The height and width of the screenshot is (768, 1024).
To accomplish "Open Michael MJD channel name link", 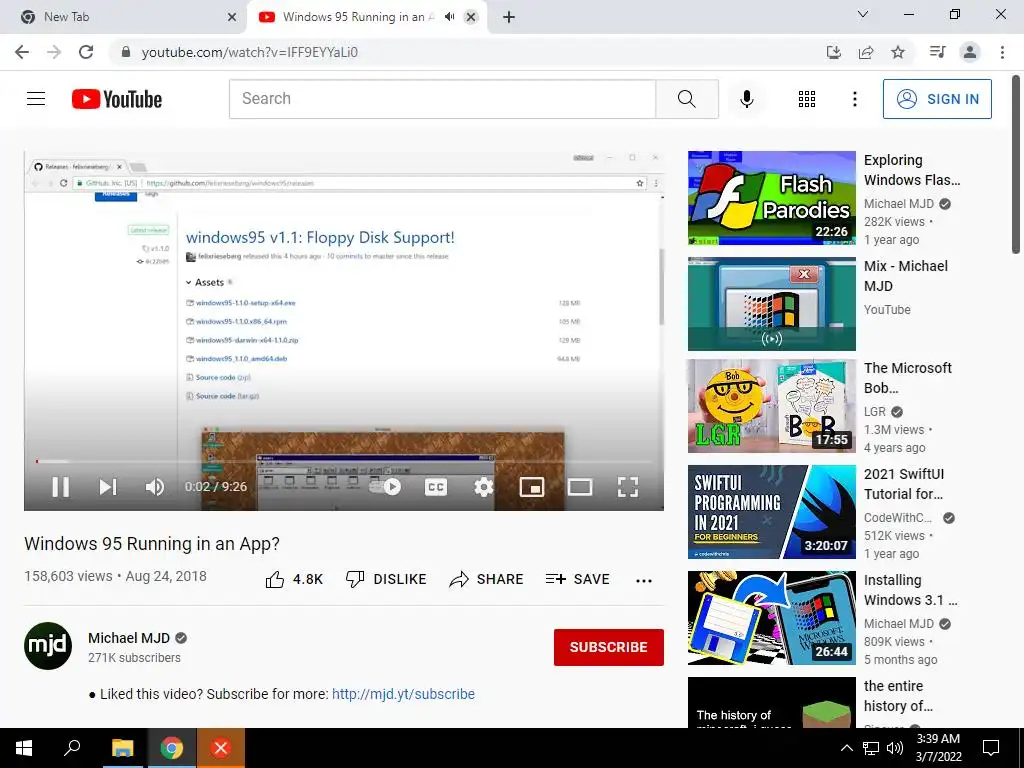I will (129, 638).
